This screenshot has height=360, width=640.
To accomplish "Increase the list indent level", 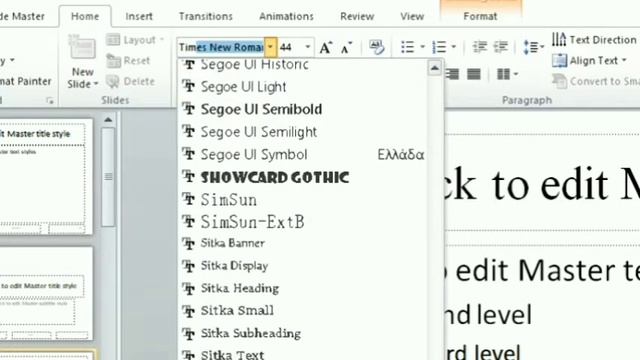I will [501, 47].
